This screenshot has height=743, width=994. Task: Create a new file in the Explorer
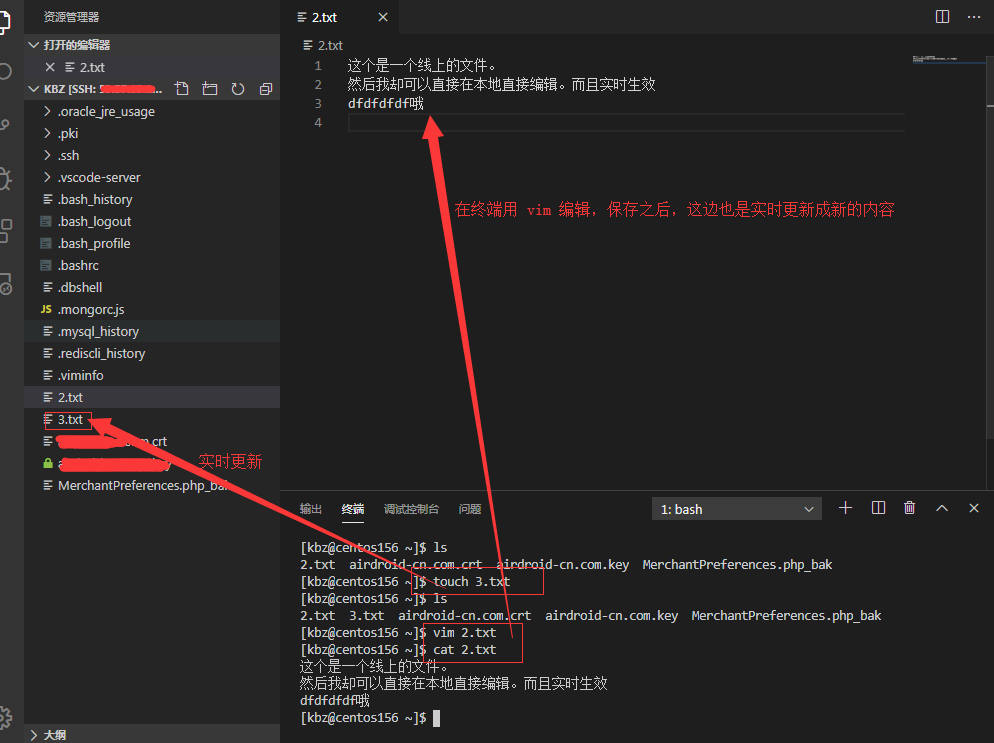(181, 88)
